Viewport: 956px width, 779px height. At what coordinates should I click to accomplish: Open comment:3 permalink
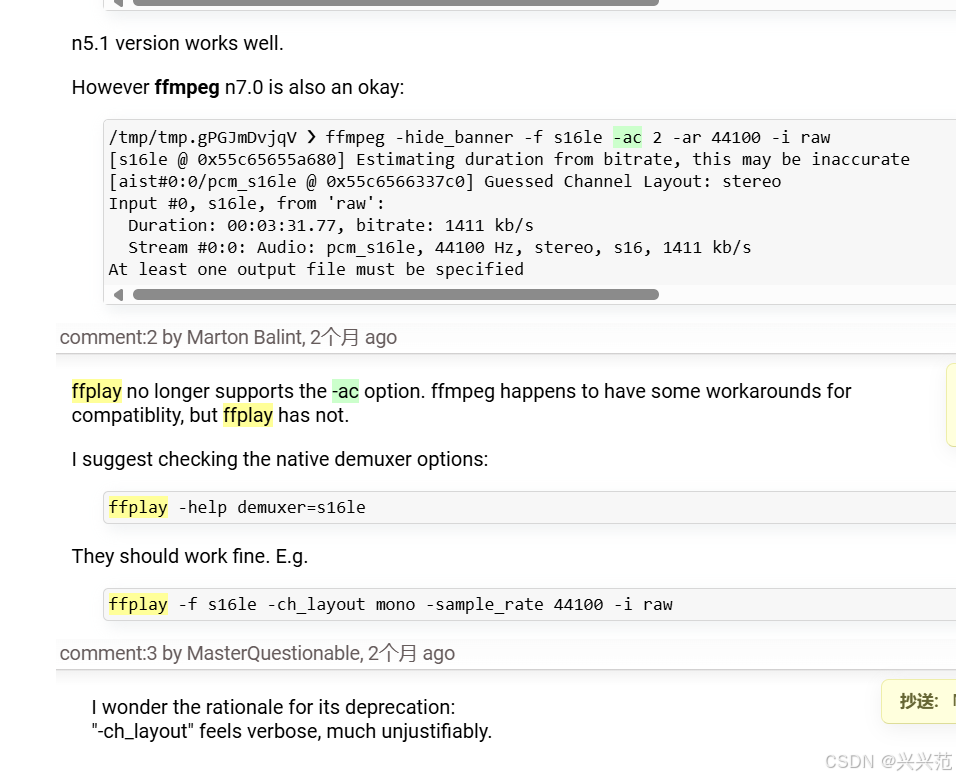108,653
